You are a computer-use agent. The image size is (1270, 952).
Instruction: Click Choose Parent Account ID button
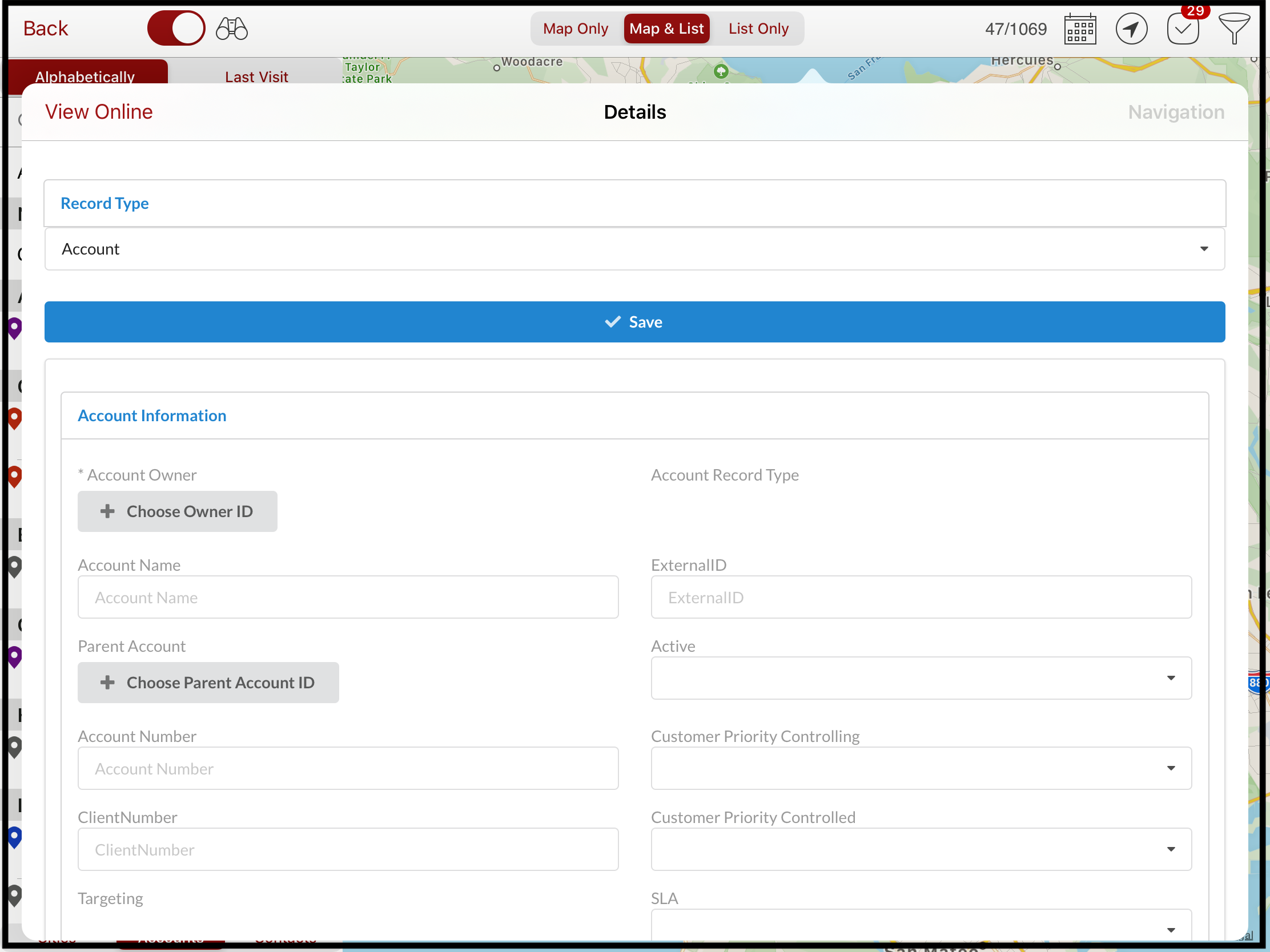coord(208,683)
